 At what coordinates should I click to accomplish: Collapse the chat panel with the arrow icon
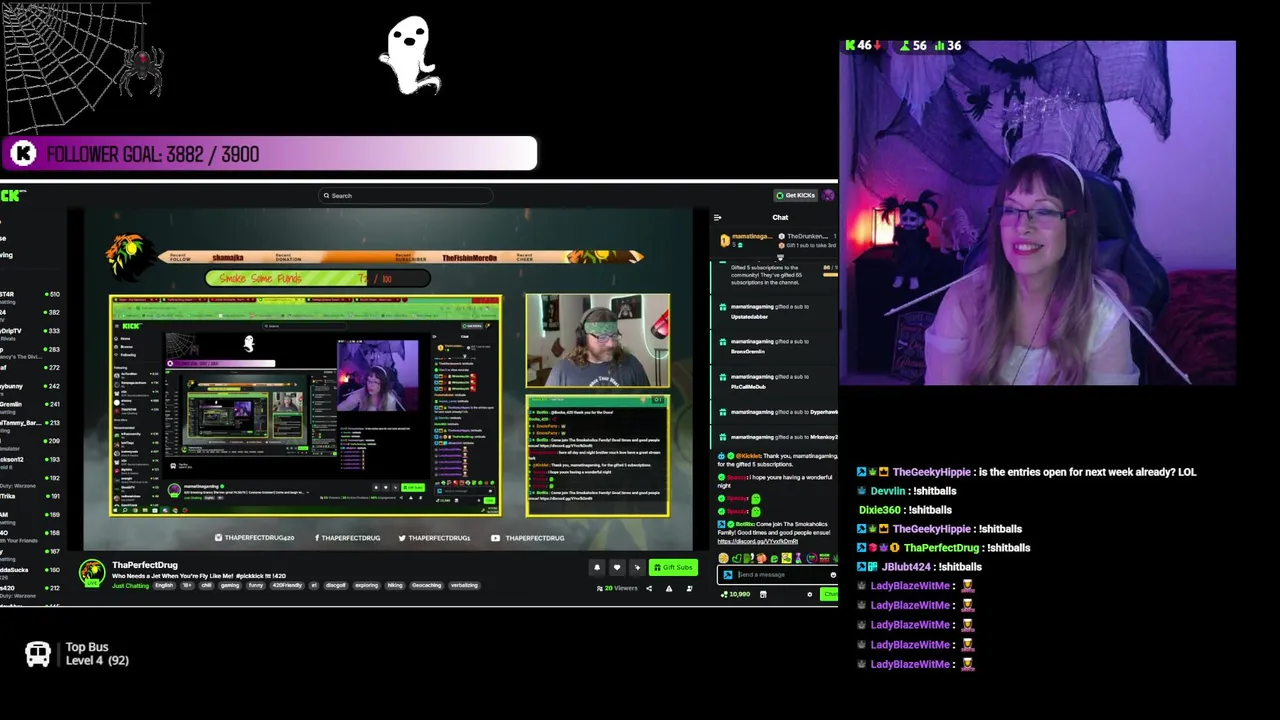tap(717, 217)
